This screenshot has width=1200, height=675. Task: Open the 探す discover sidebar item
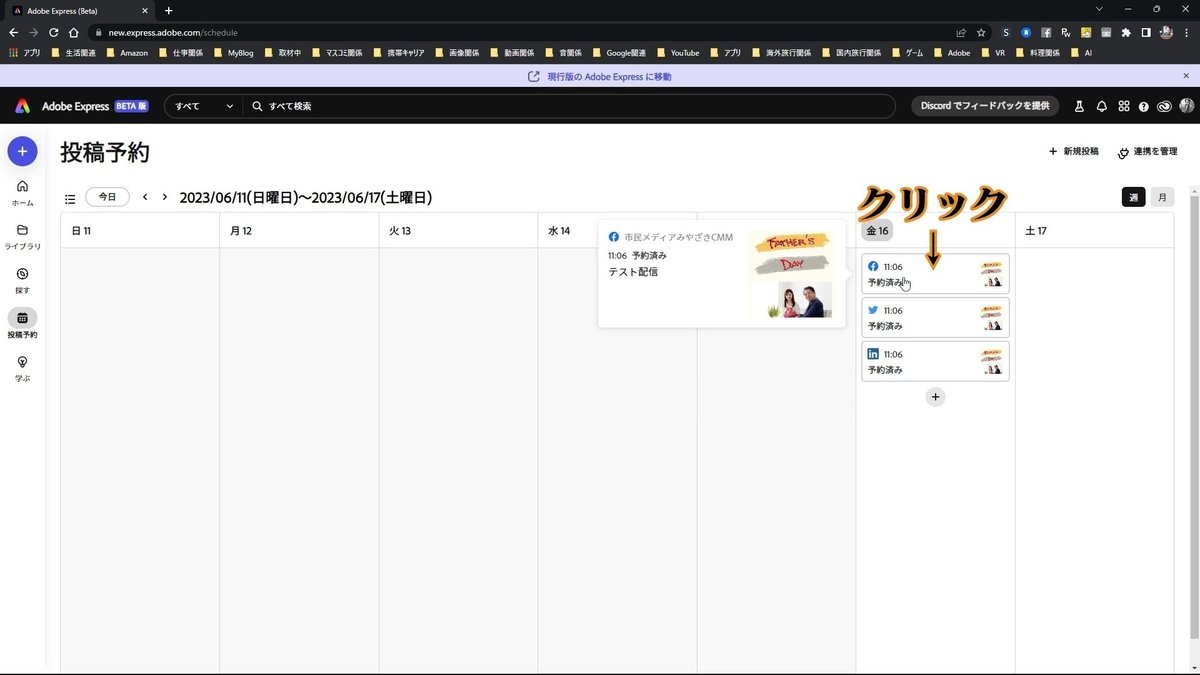pos(22,280)
